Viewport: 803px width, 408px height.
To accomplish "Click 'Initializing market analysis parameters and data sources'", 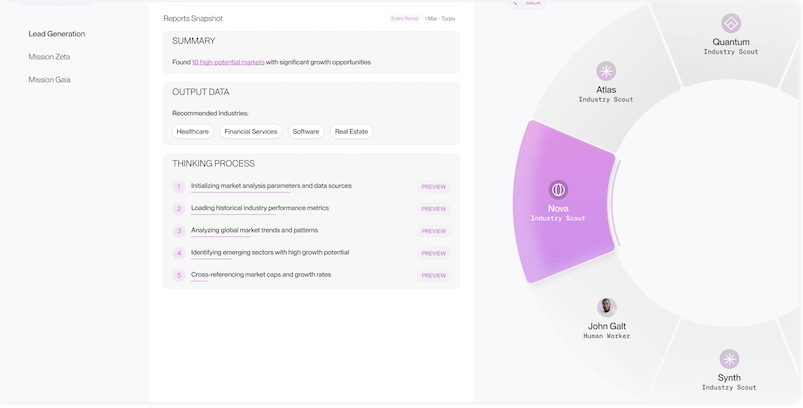I will (x=271, y=186).
